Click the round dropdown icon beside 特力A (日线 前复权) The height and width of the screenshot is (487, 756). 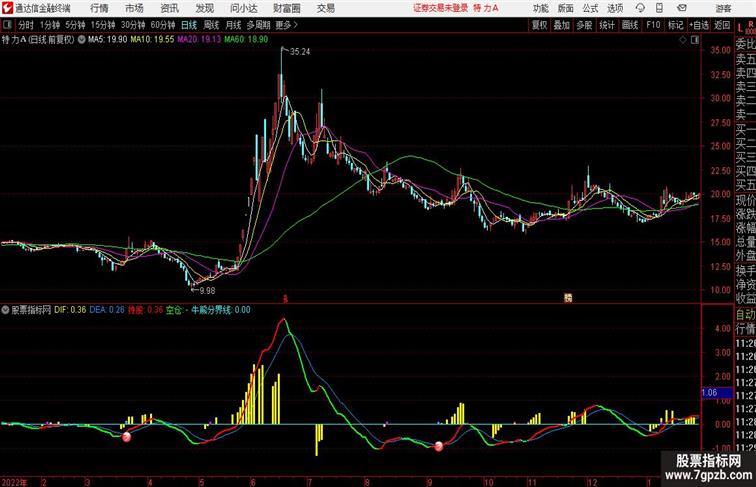click(81, 40)
